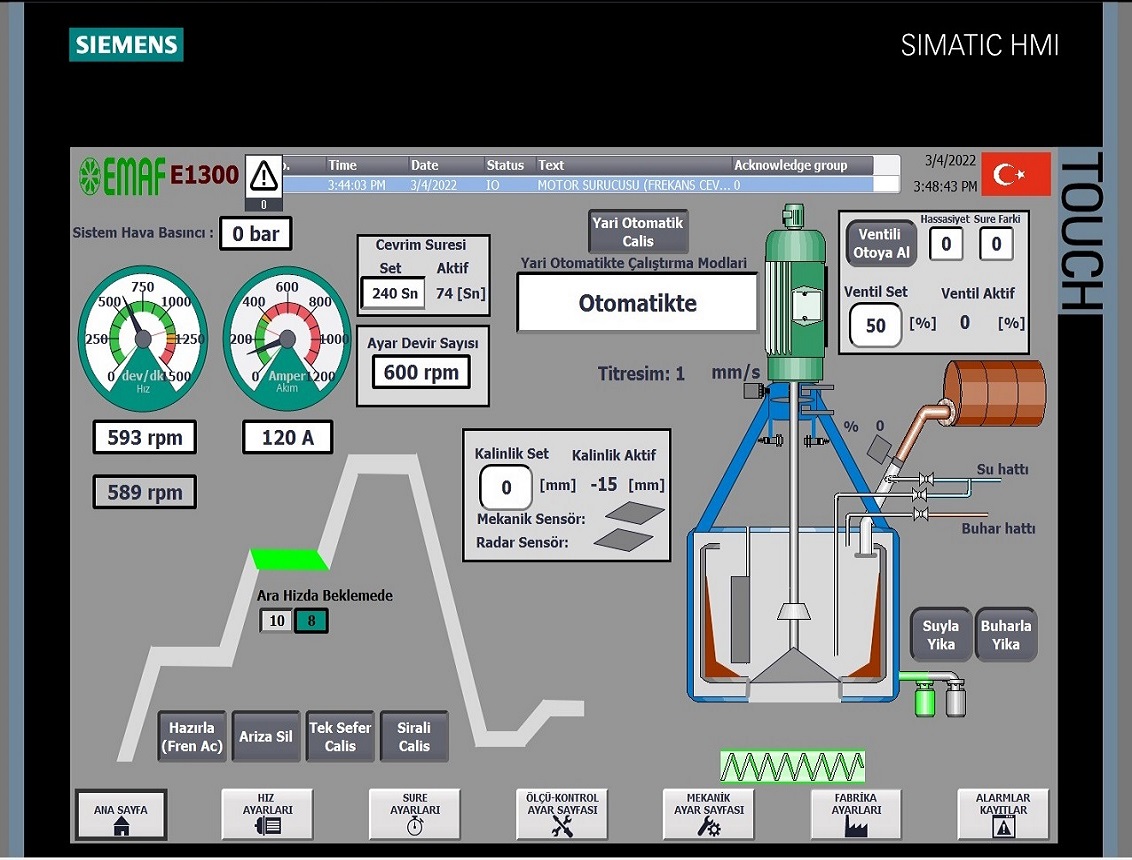1132x860 pixels.
Task: Open Fabrika Ayarlari factory settings
Action: point(856,815)
